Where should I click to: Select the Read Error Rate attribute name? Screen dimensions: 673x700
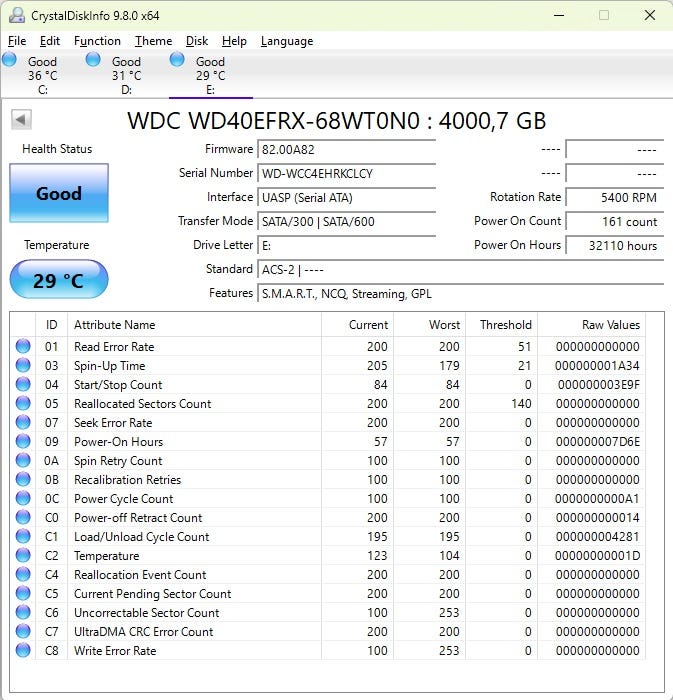pyautogui.click(x=114, y=346)
